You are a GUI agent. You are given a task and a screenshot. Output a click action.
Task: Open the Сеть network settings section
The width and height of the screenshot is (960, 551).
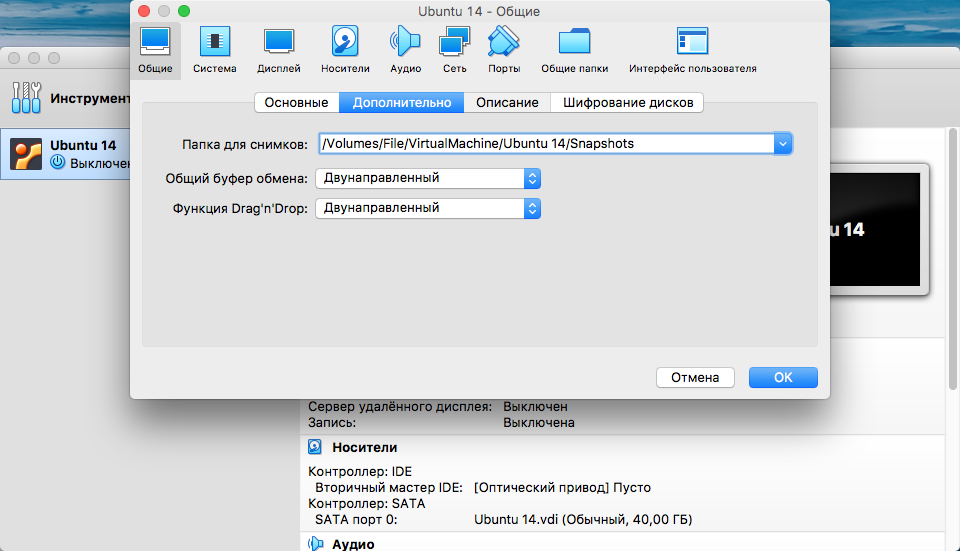(x=454, y=51)
